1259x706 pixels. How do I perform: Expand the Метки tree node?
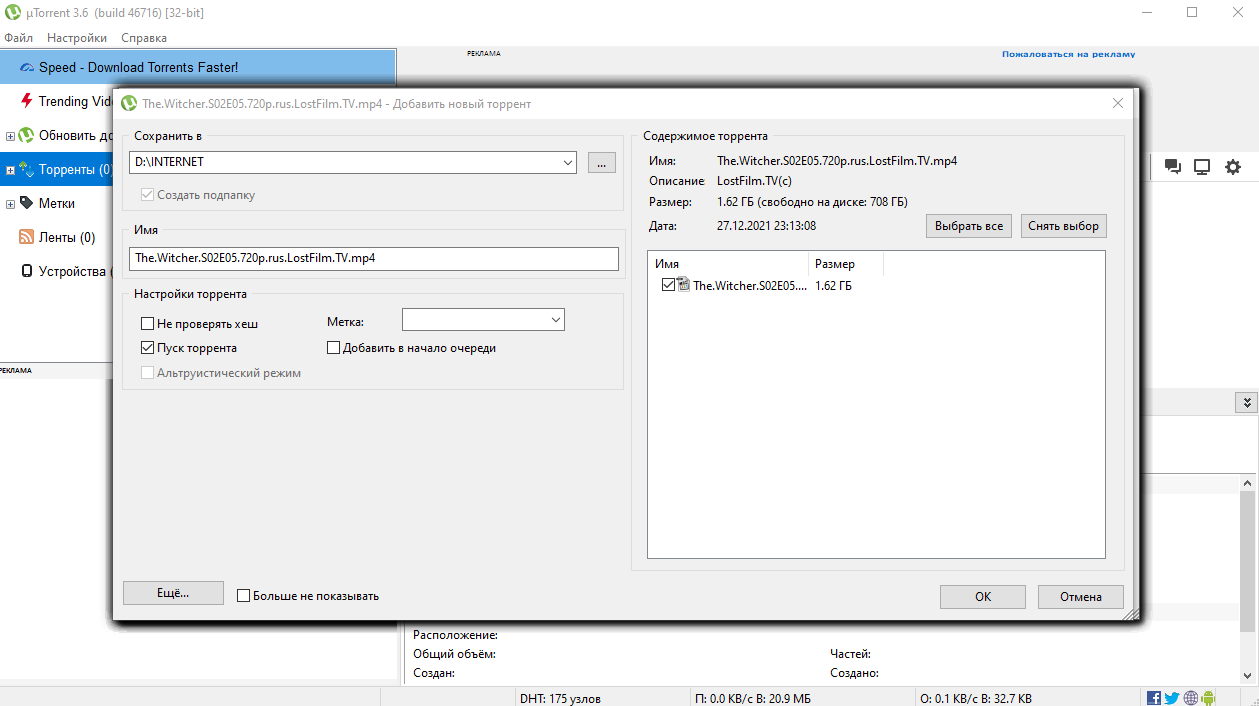[x=10, y=203]
